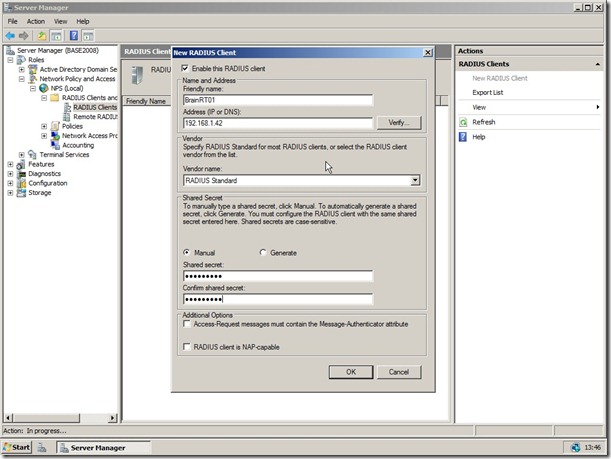
Task: Select the Roles node icon
Action: (x=21, y=60)
